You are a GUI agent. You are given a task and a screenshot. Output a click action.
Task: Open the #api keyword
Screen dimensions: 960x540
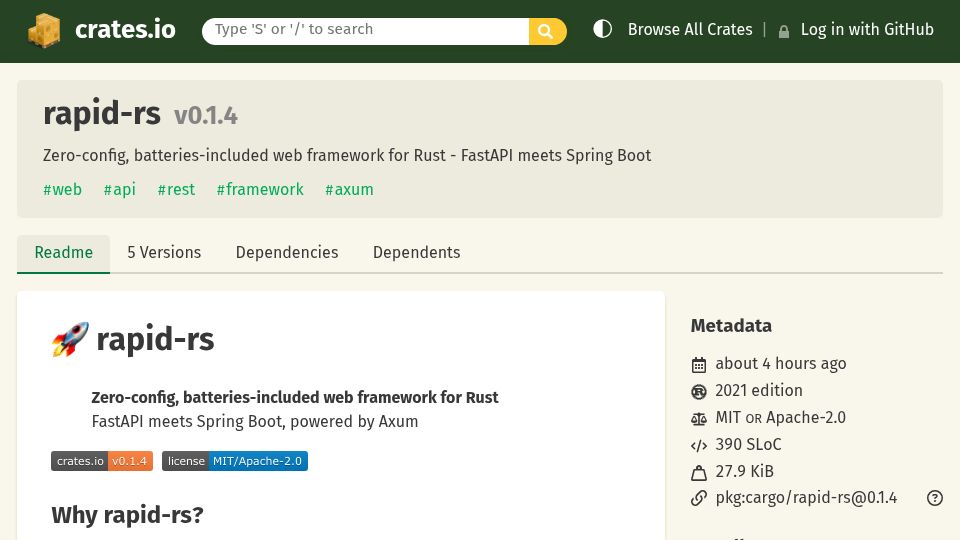click(x=120, y=190)
